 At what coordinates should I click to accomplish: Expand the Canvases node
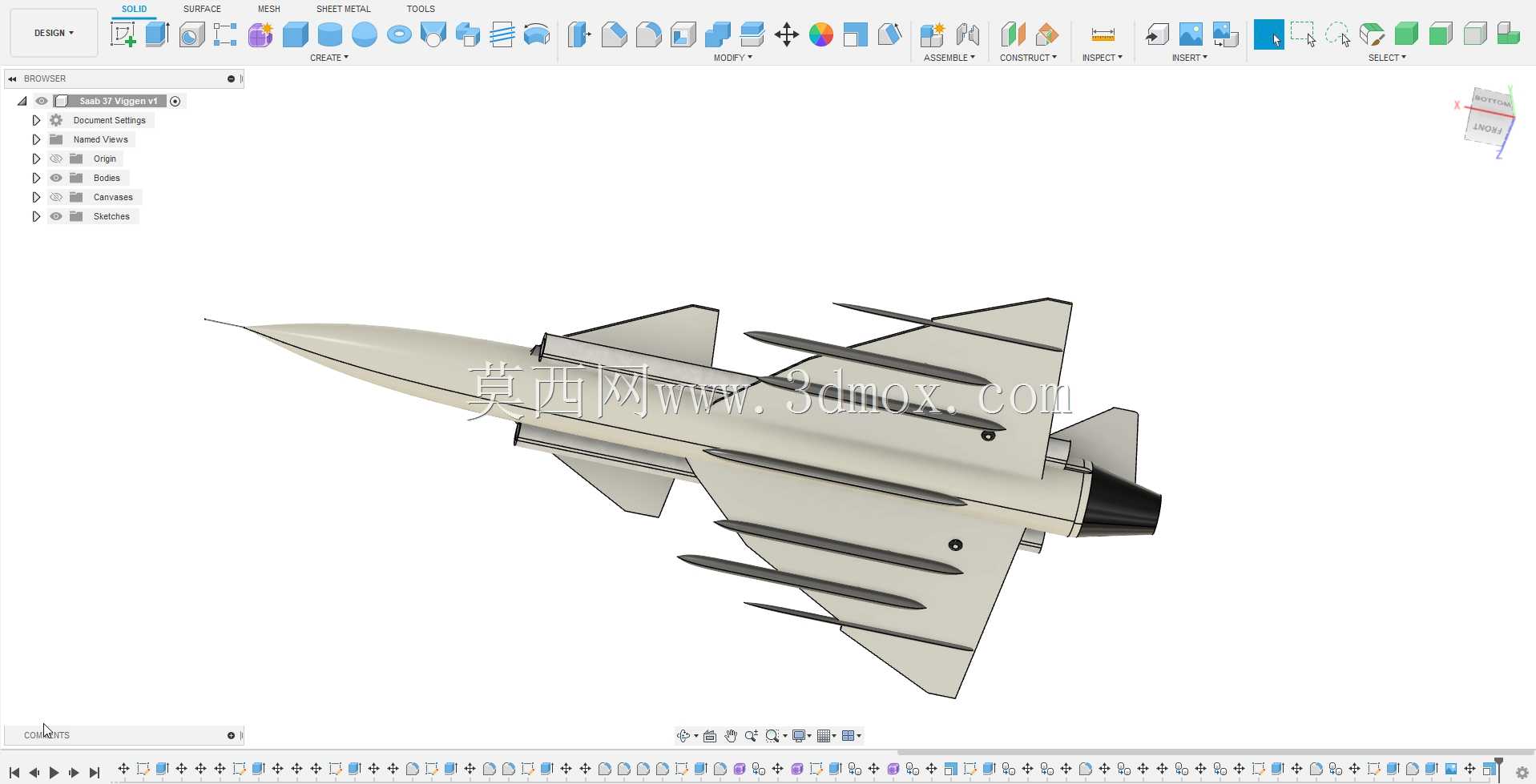pos(36,197)
